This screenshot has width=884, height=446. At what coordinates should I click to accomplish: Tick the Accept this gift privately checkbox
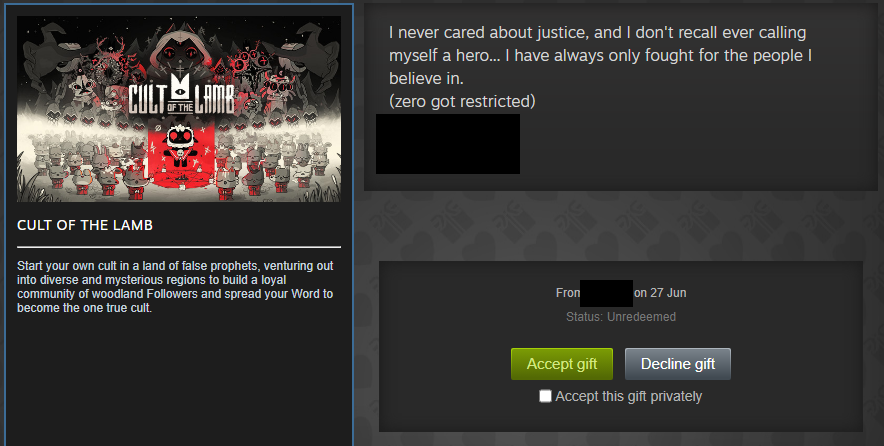(x=545, y=396)
